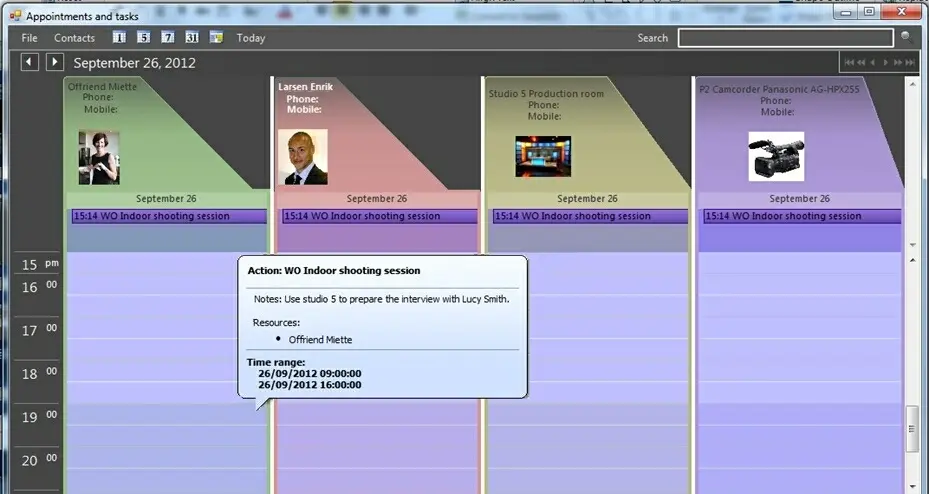This screenshot has width=929, height=494.
Task: Select Larsen Enrik's portrait thumbnail
Action: point(303,157)
